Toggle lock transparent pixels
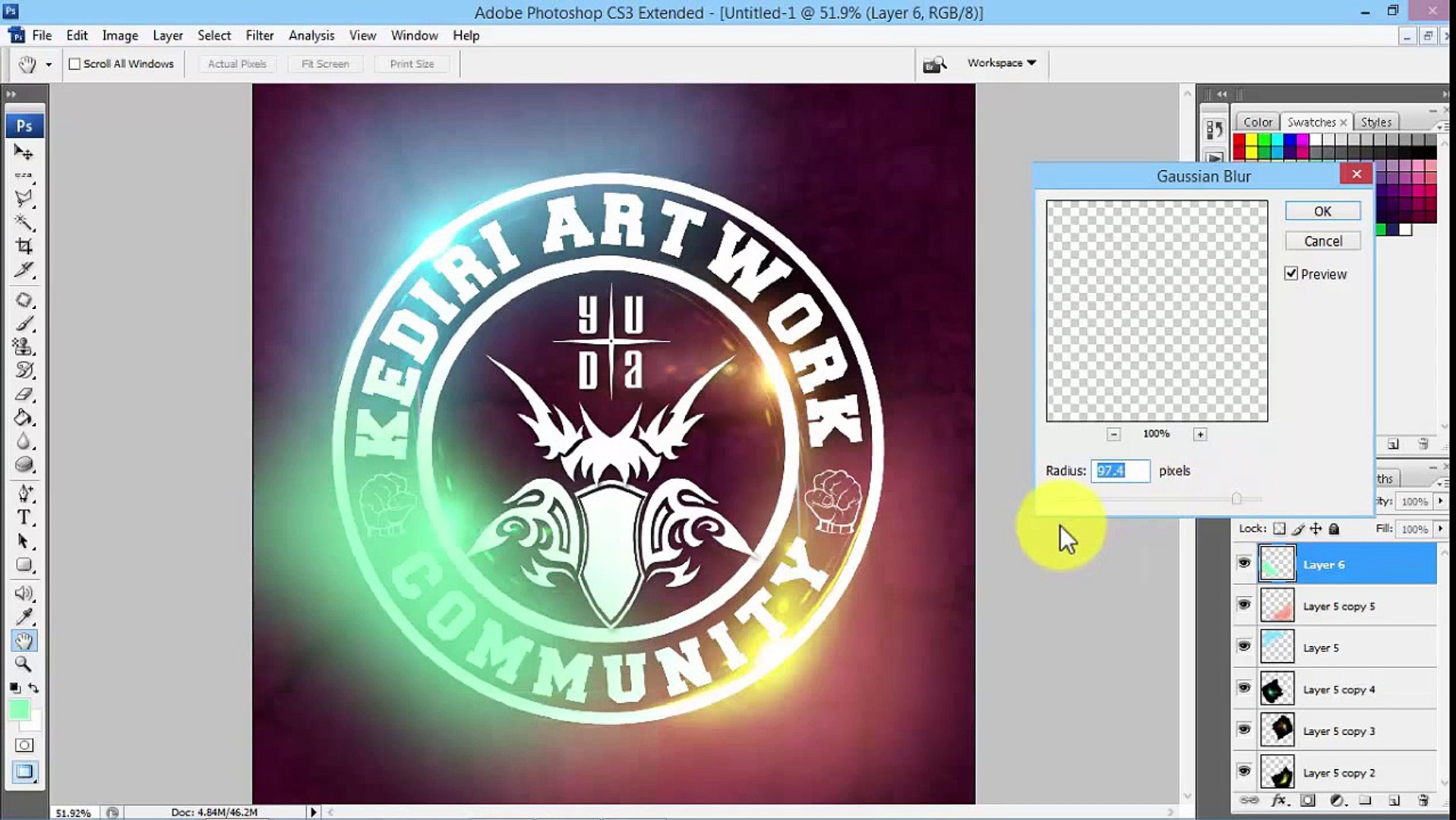This screenshot has width=1456, height=820. coord(1280,528)
